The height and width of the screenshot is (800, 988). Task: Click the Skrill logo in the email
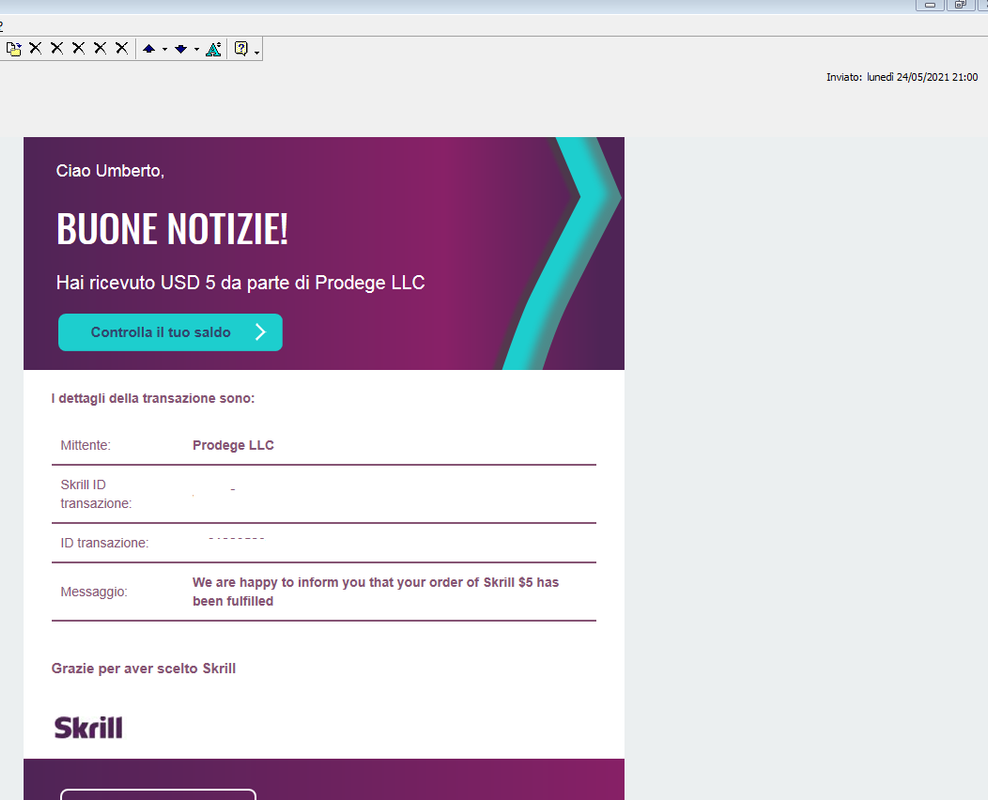(x=88, y=728)
